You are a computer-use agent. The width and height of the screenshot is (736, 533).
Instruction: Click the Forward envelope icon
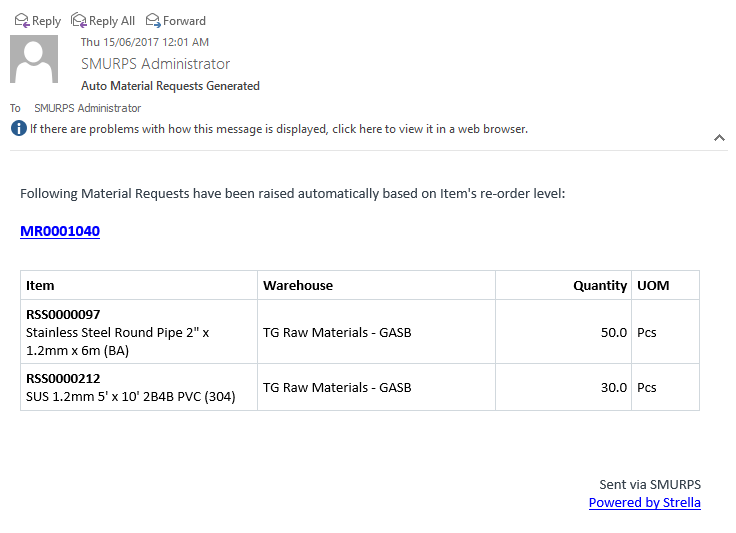[153, 21]
